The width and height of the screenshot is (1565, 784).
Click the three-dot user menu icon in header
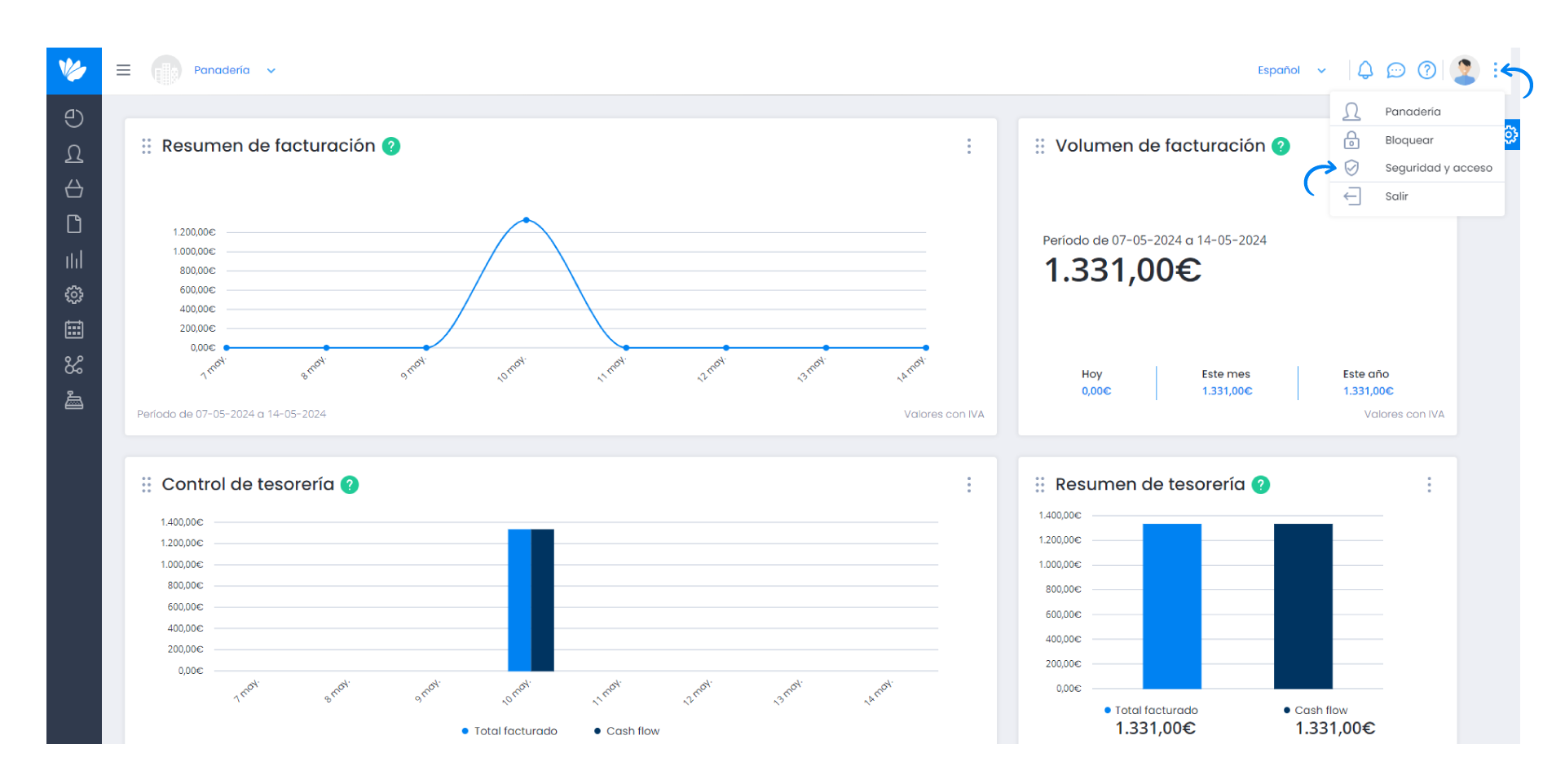(1496, 70)
